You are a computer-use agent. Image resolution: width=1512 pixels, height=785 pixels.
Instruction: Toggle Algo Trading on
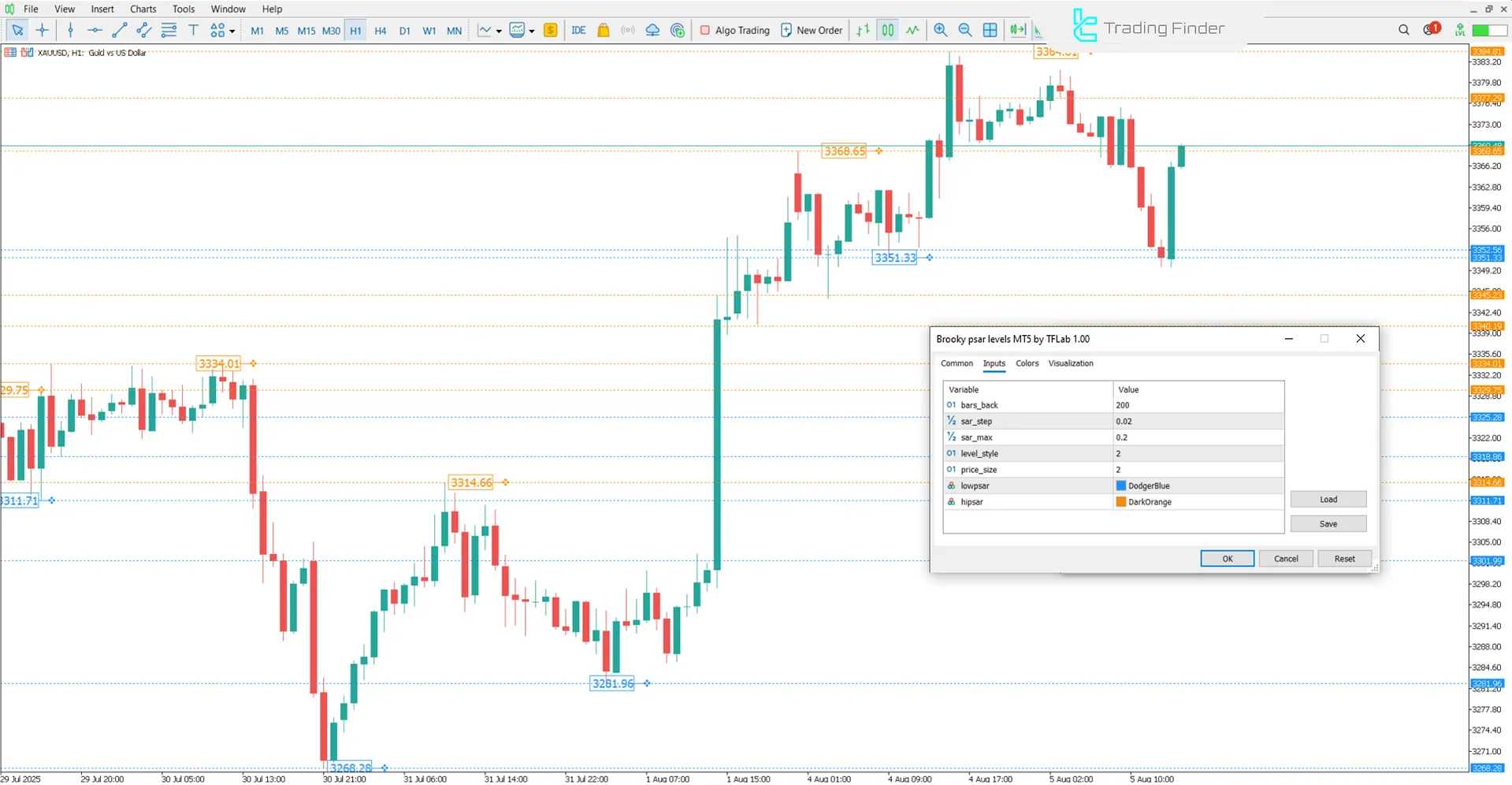pyautogui.click(x=734, y=30)
